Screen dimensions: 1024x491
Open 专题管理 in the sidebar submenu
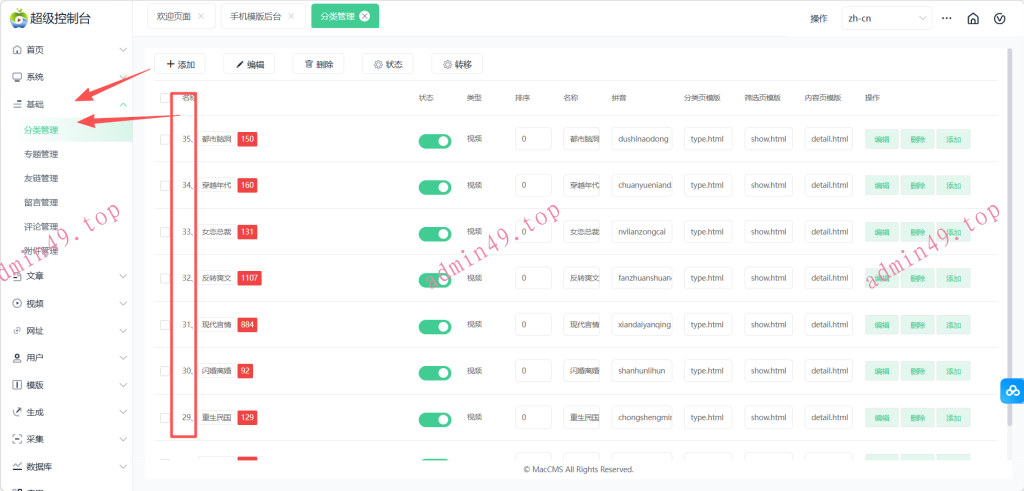[41, 154]
